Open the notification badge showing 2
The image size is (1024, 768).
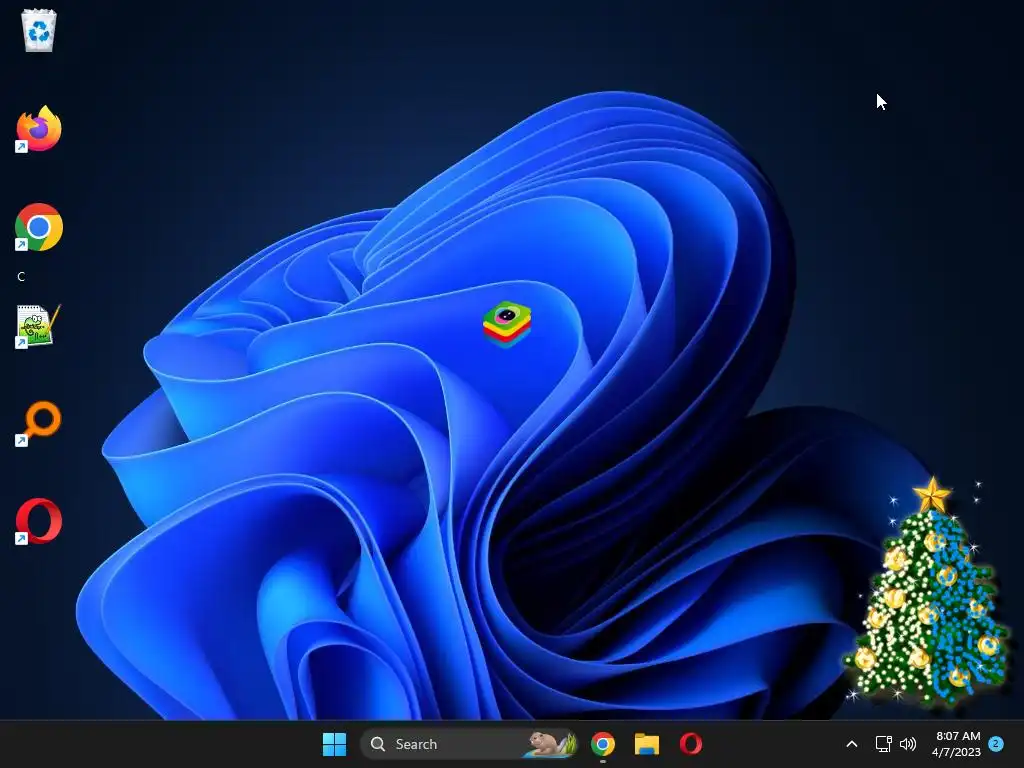click(x=996, y=744)
